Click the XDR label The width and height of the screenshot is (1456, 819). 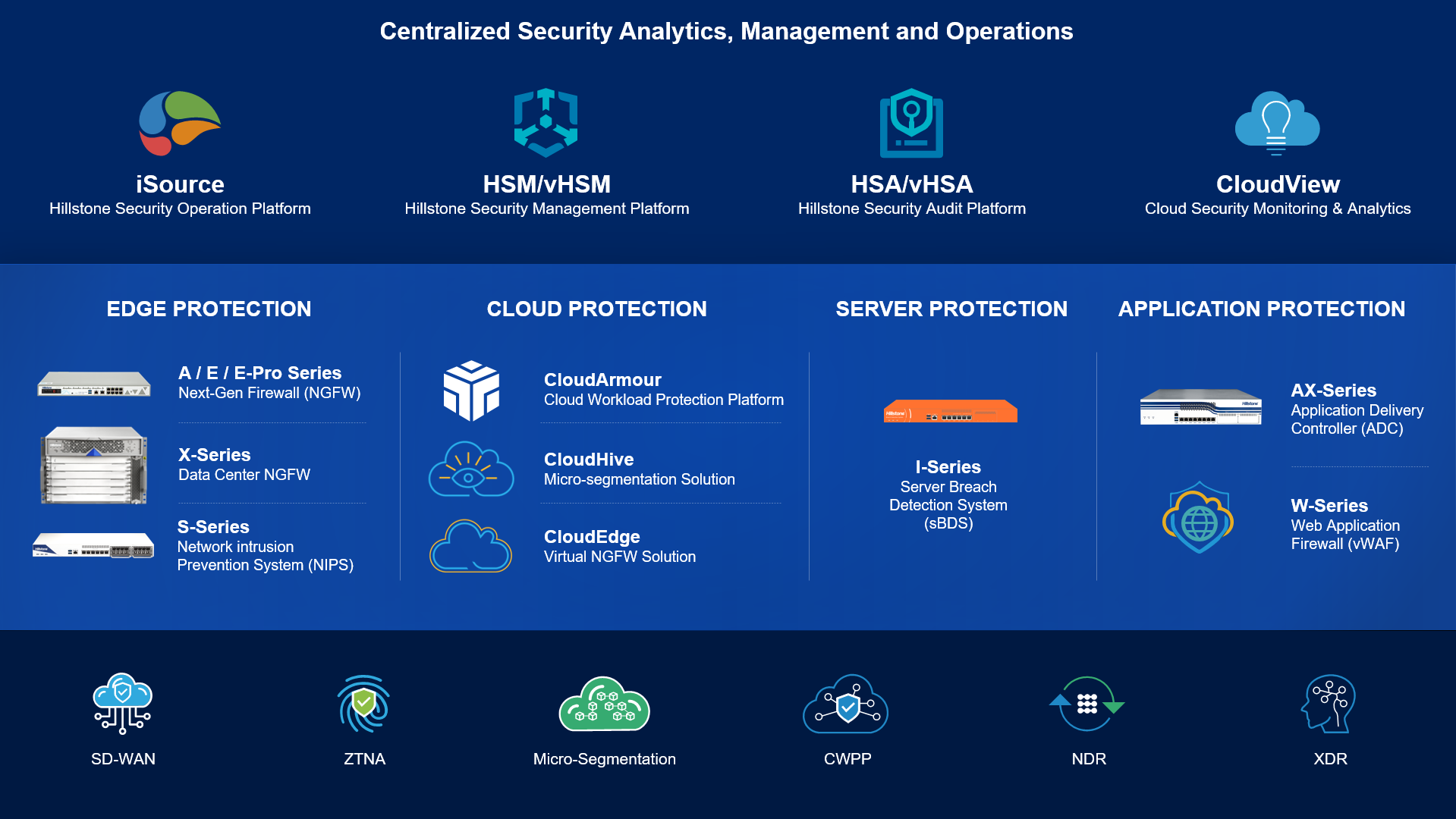coord(1330,759)
